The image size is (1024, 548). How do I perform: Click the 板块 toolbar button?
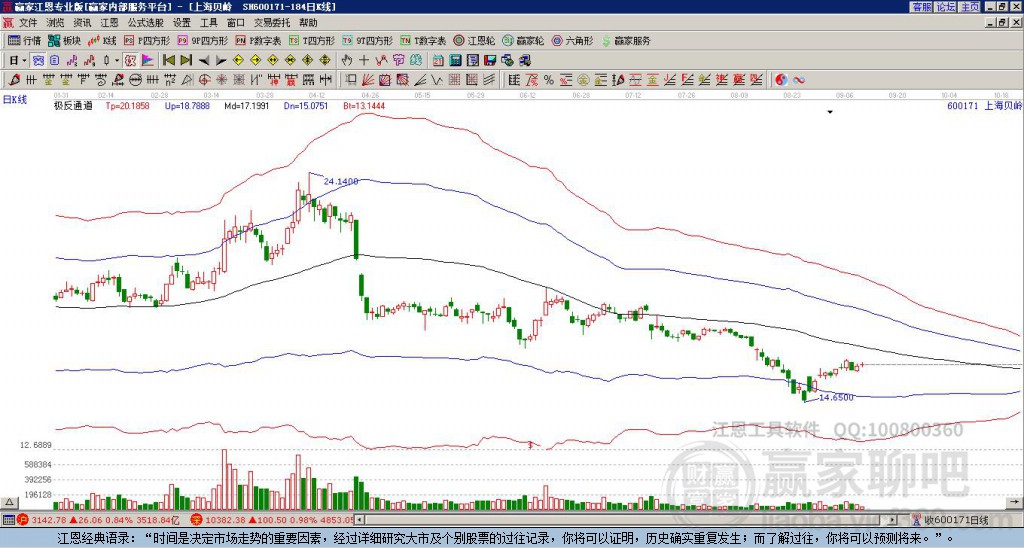(64, 40)
